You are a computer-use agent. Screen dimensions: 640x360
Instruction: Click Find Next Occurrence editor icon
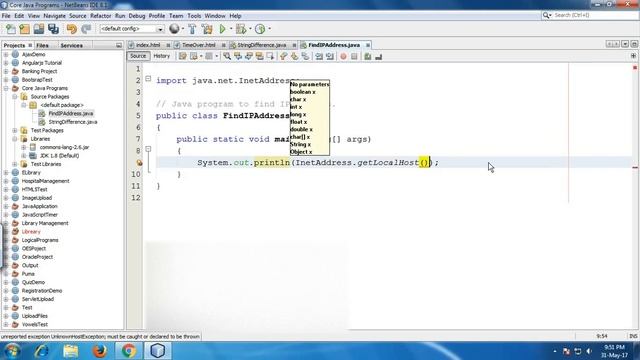(249, 56)
